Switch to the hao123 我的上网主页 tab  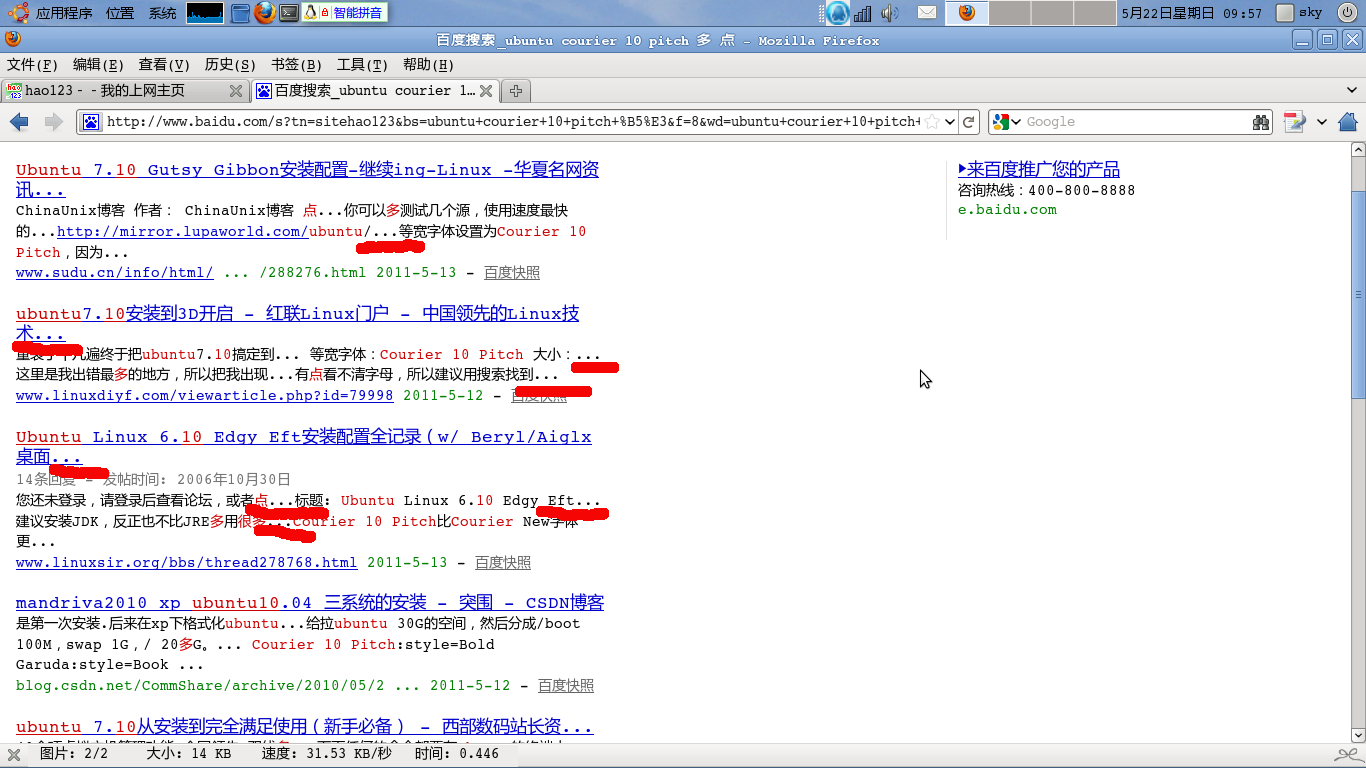(x=125, y=91)
